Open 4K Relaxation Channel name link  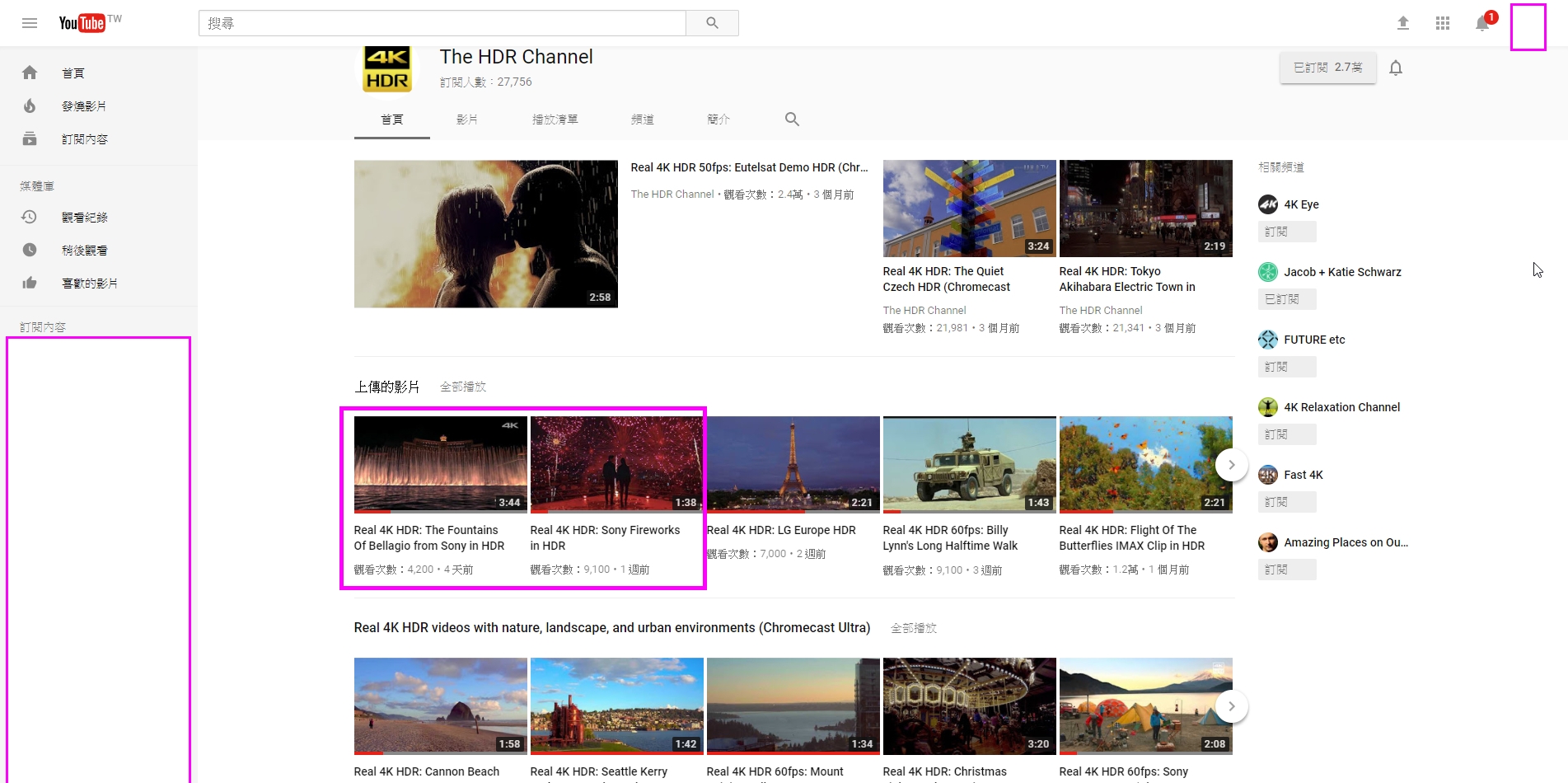[x=1341, y=407]
